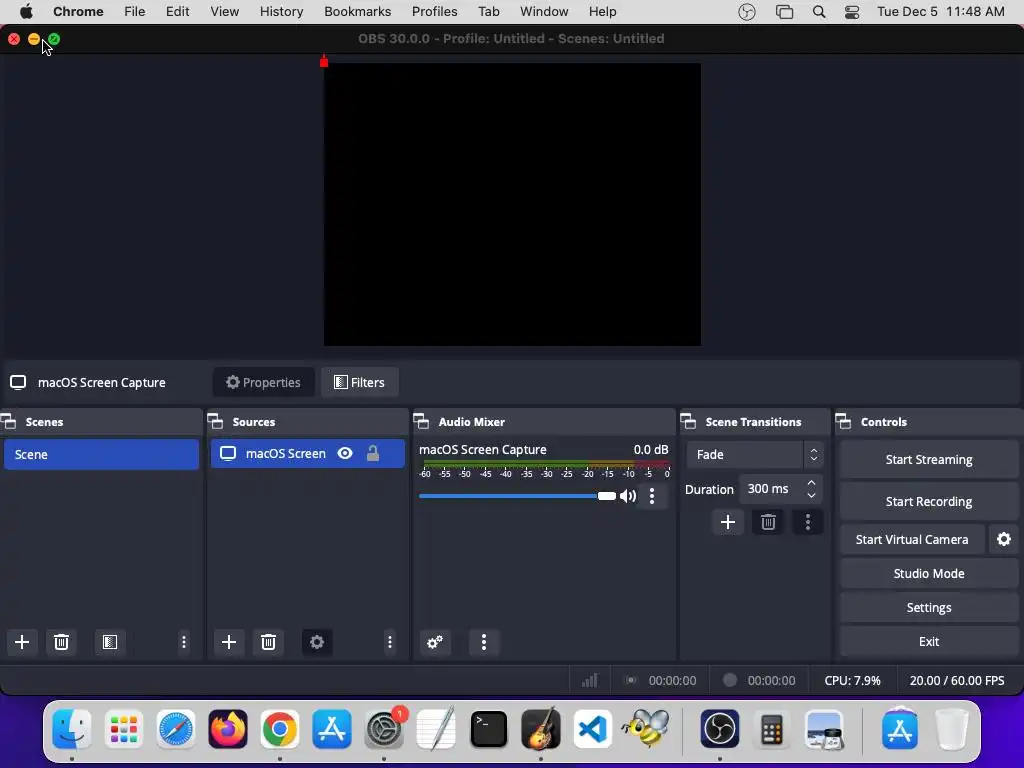Undock the Sources panel icon
The width and height of the screenshot is (1024, 768).
pyautogui.click(x=216, y=422)
